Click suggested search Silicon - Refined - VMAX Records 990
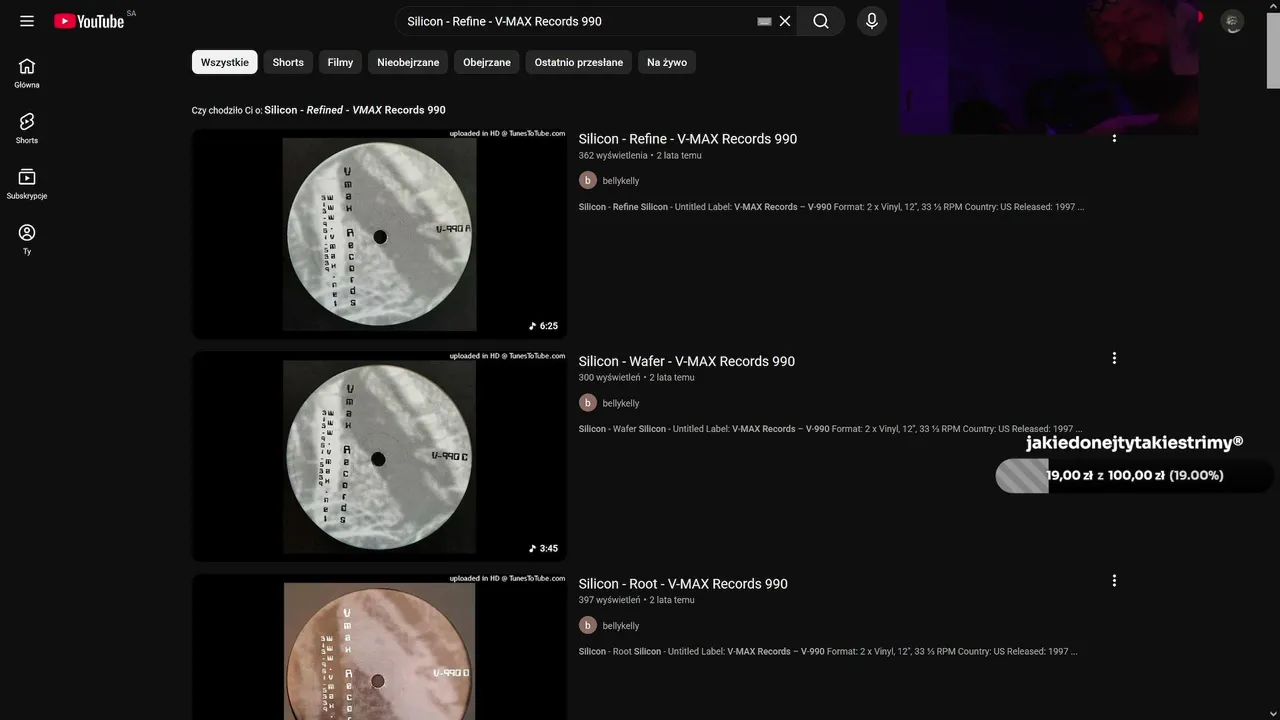This screenshot has width=1280, height=720. (x=355, y=110)
